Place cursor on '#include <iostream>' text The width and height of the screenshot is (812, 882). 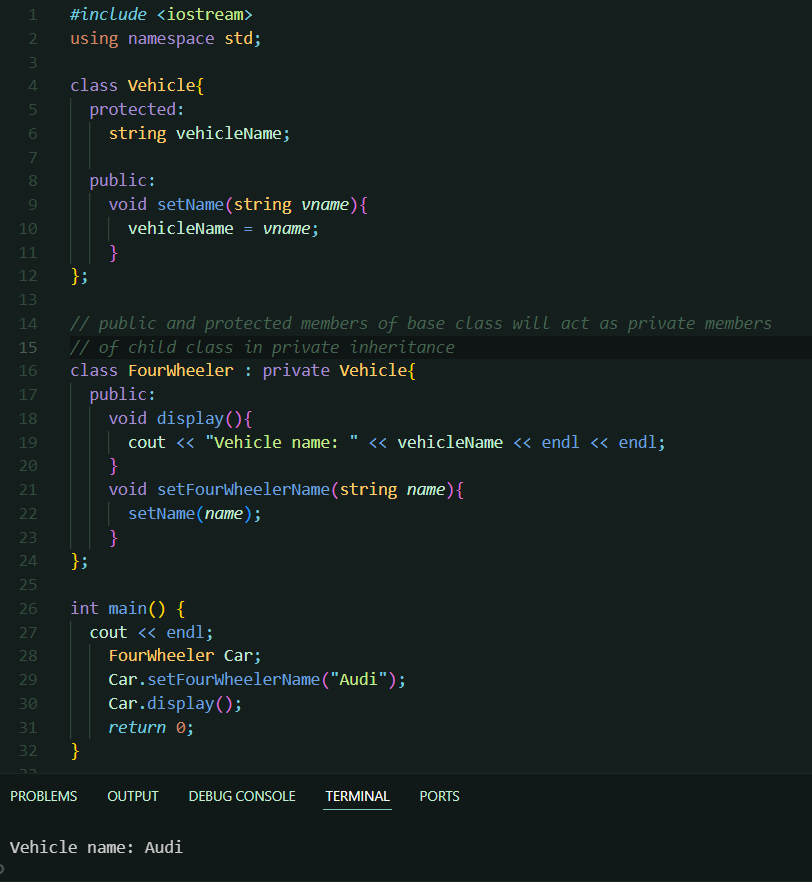coord(161,15)
